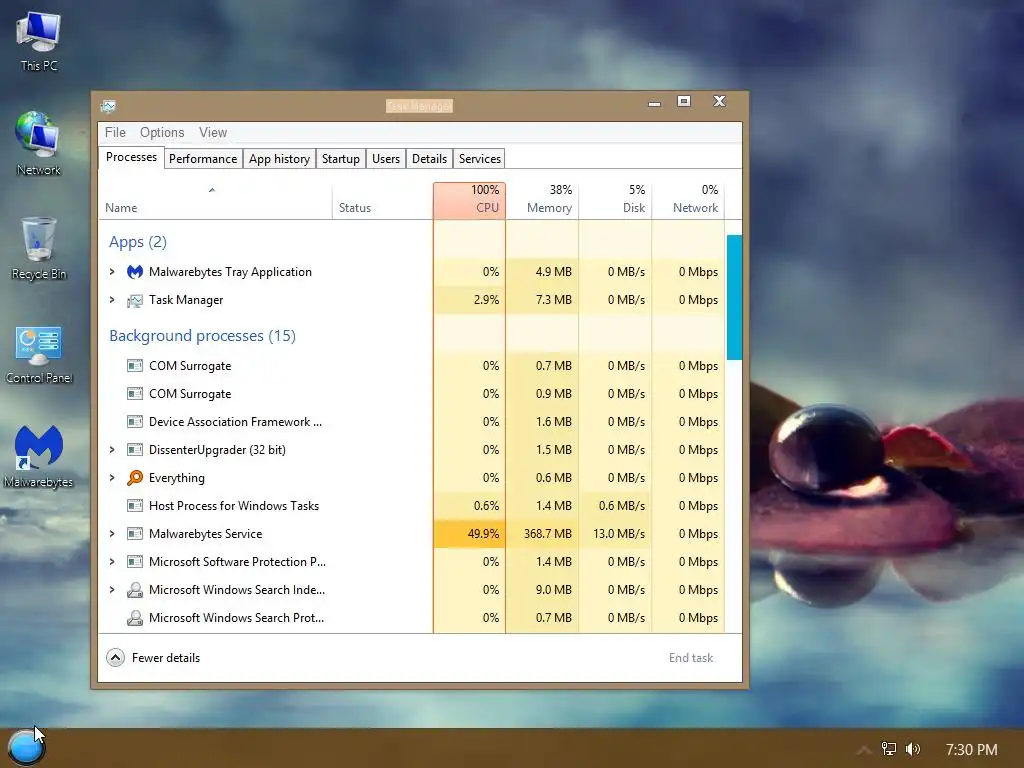Sort by the Name column header
The height and width of the screenshot is (768, 1024).
coord(216,200)
